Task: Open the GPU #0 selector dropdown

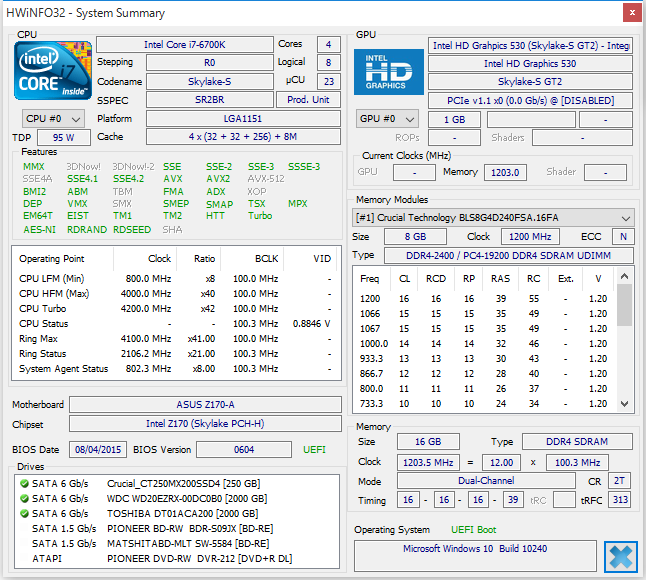Action: pos(387,119)
